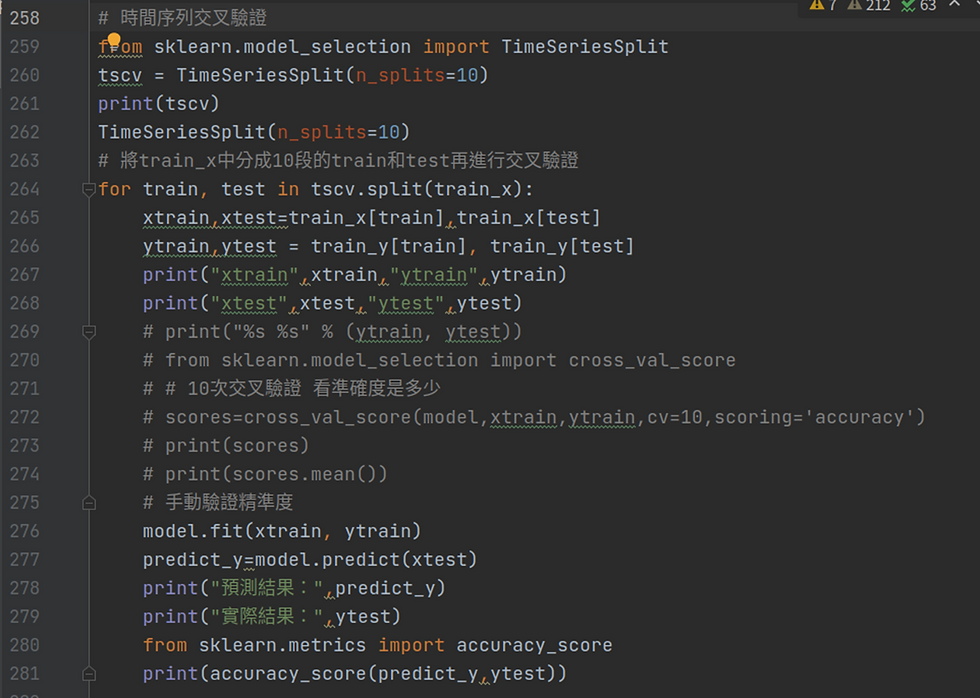
Task: Click 'TimeSeriesSplit' in line 259 import
Action: point(585,47)
